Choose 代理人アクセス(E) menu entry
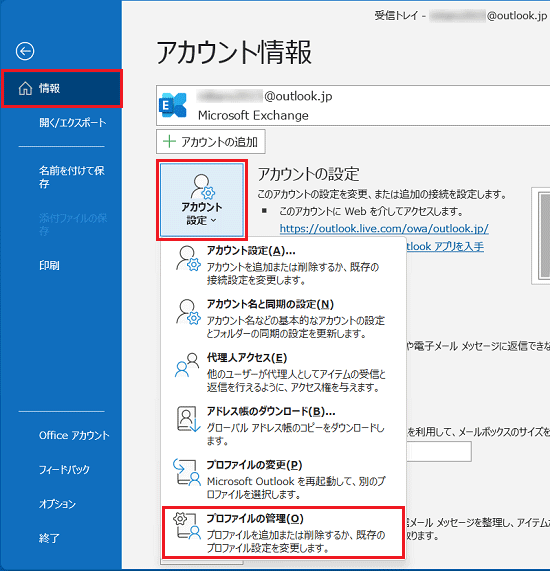The height and width of the screenshot is (571, 550). (x=283, y=372)
